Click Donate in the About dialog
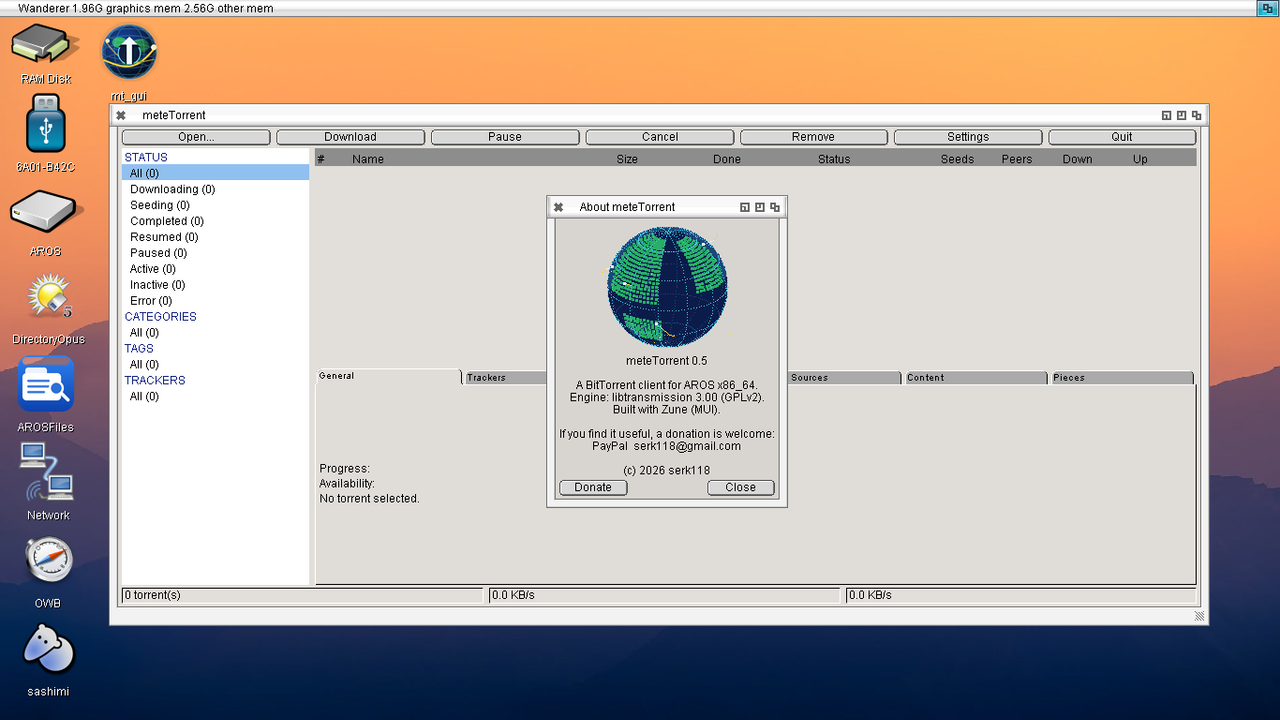 coord(593,487)
